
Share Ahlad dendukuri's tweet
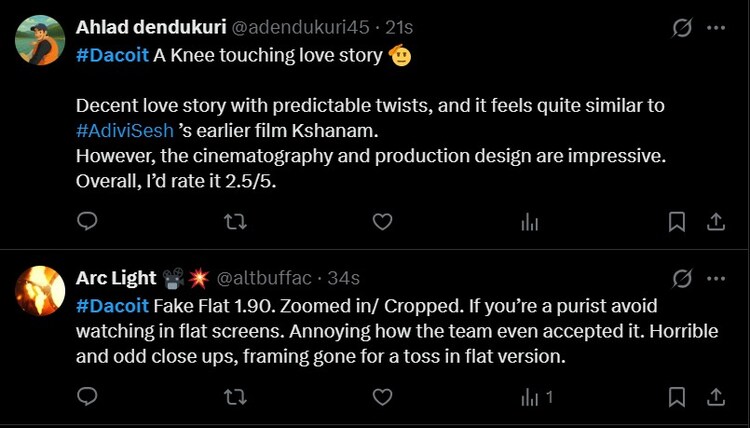pos(716,222)
